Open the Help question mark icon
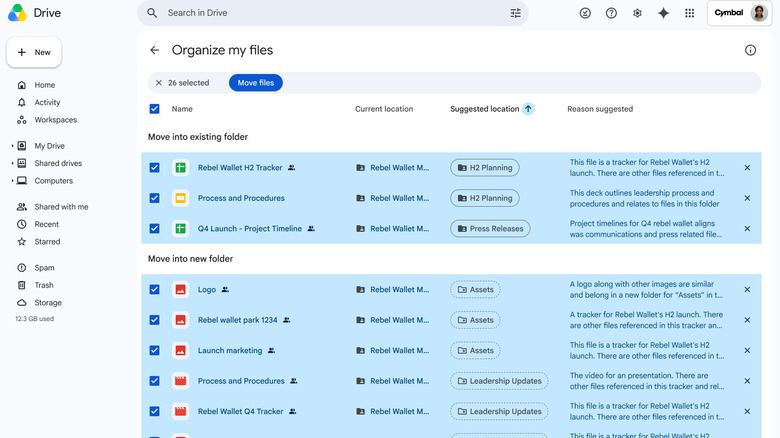The image size is (780, 438). coord(611,13)
